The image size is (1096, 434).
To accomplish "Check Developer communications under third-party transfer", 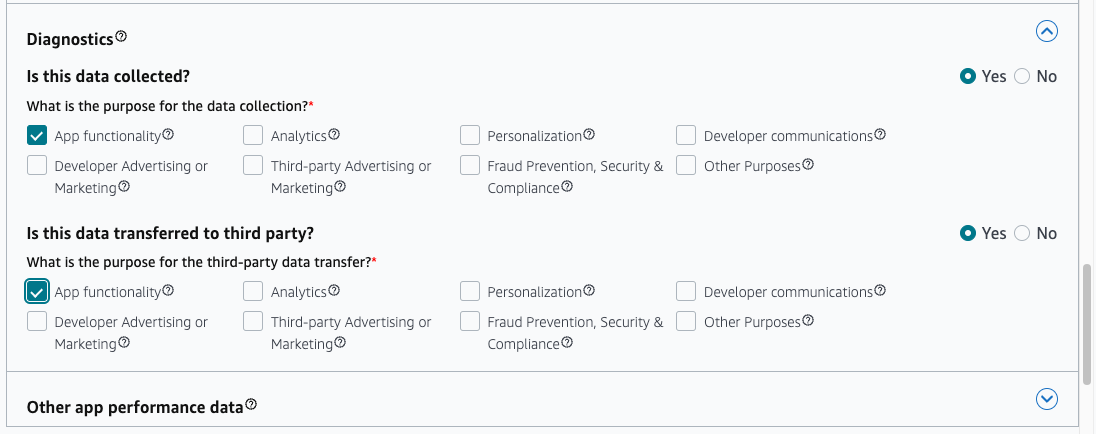I will coord(686,291).
